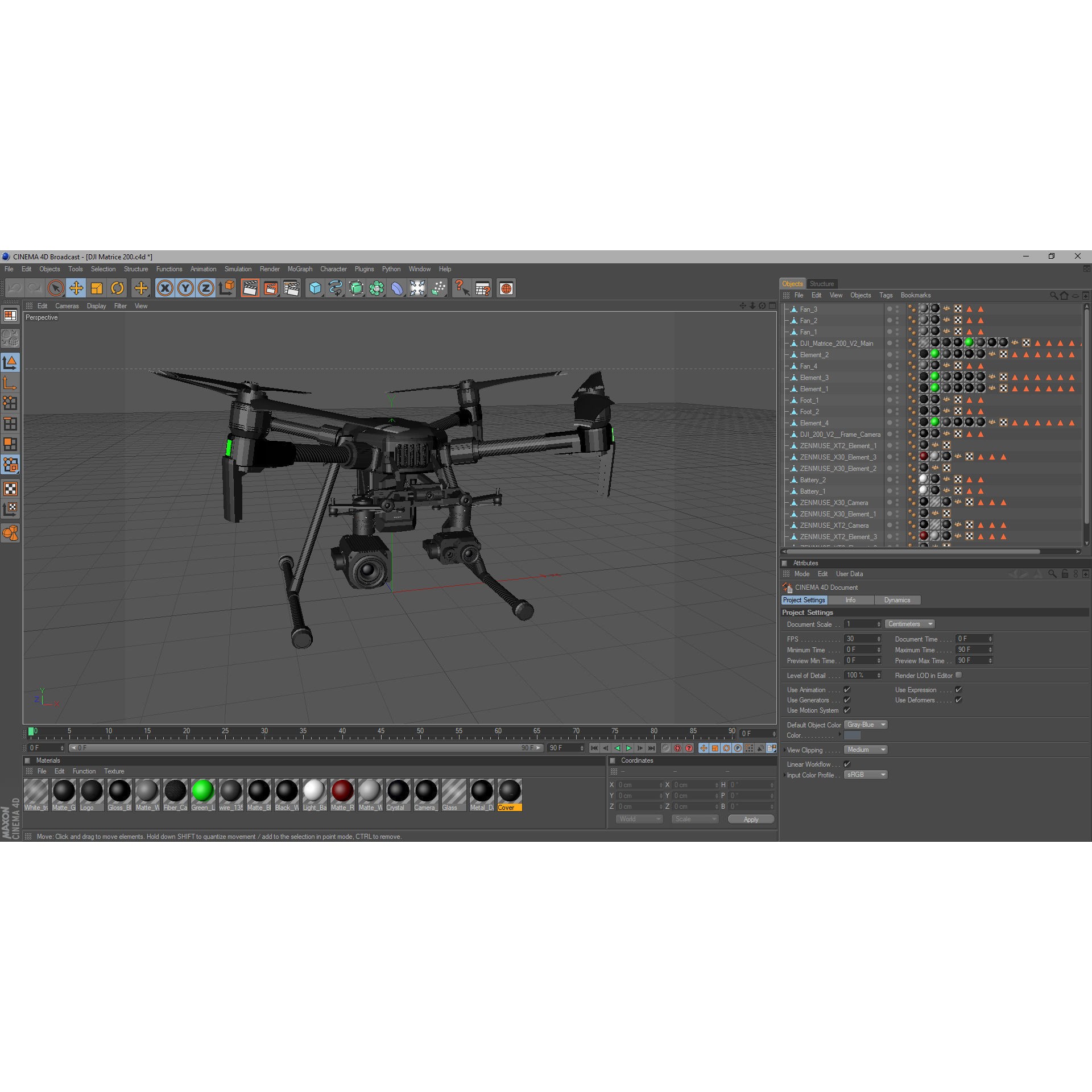Disable the Linear Workflow checkbox
The width and height of the screenshot is (1092, 1092).
847,764
